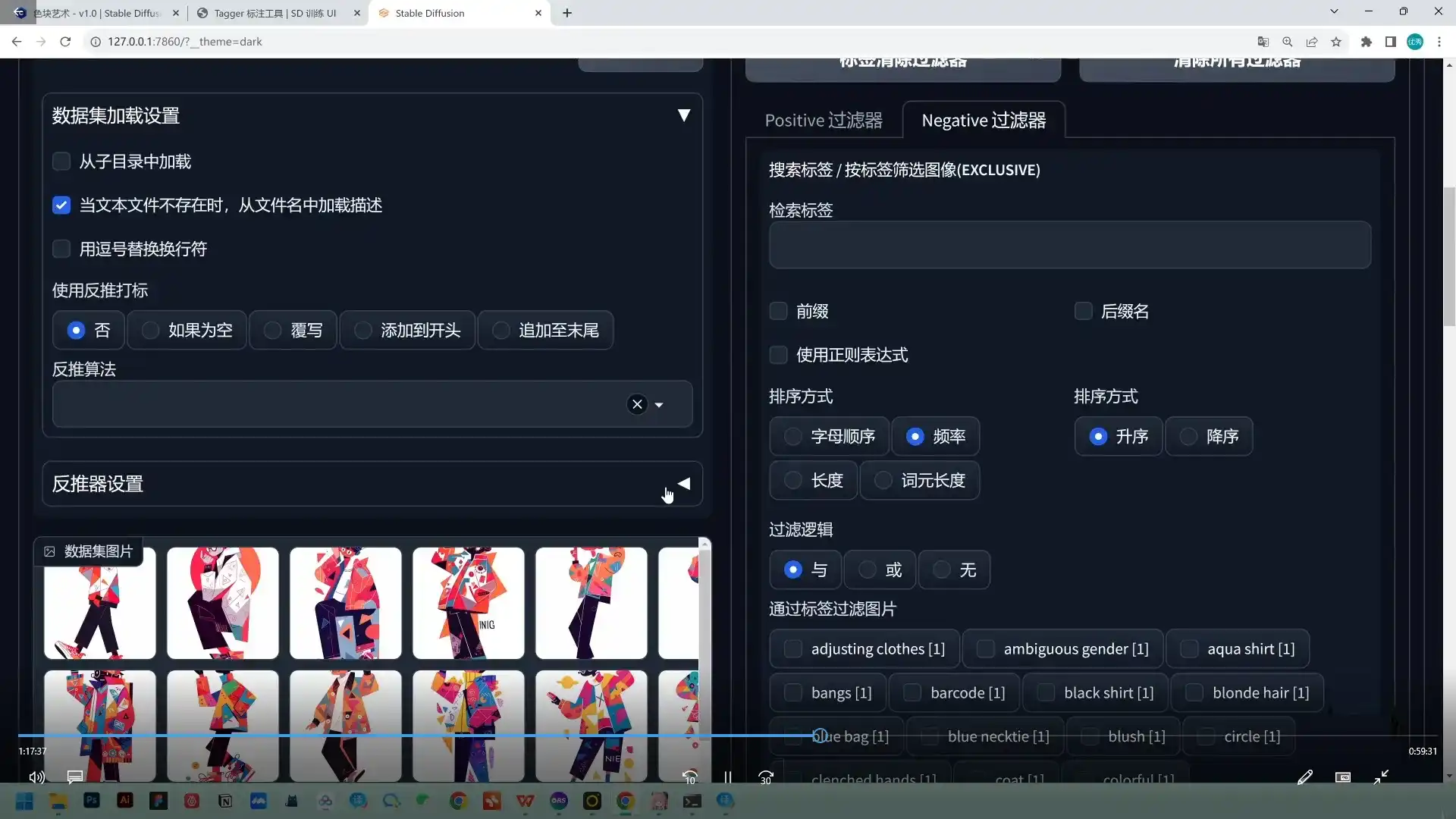Open Figma from the taskbar
This screenshot has width=1456, height=819.
coord(160,802)
